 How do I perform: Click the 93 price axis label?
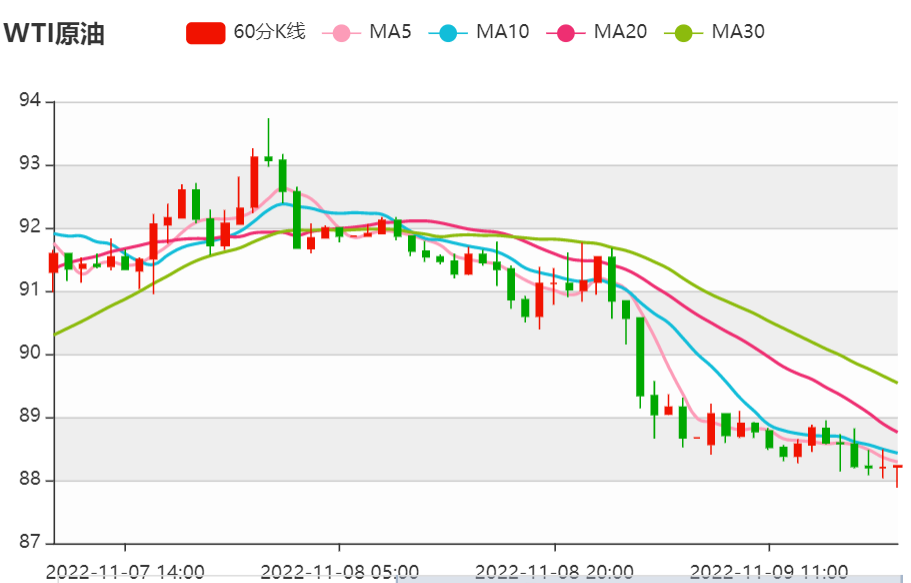30,164
